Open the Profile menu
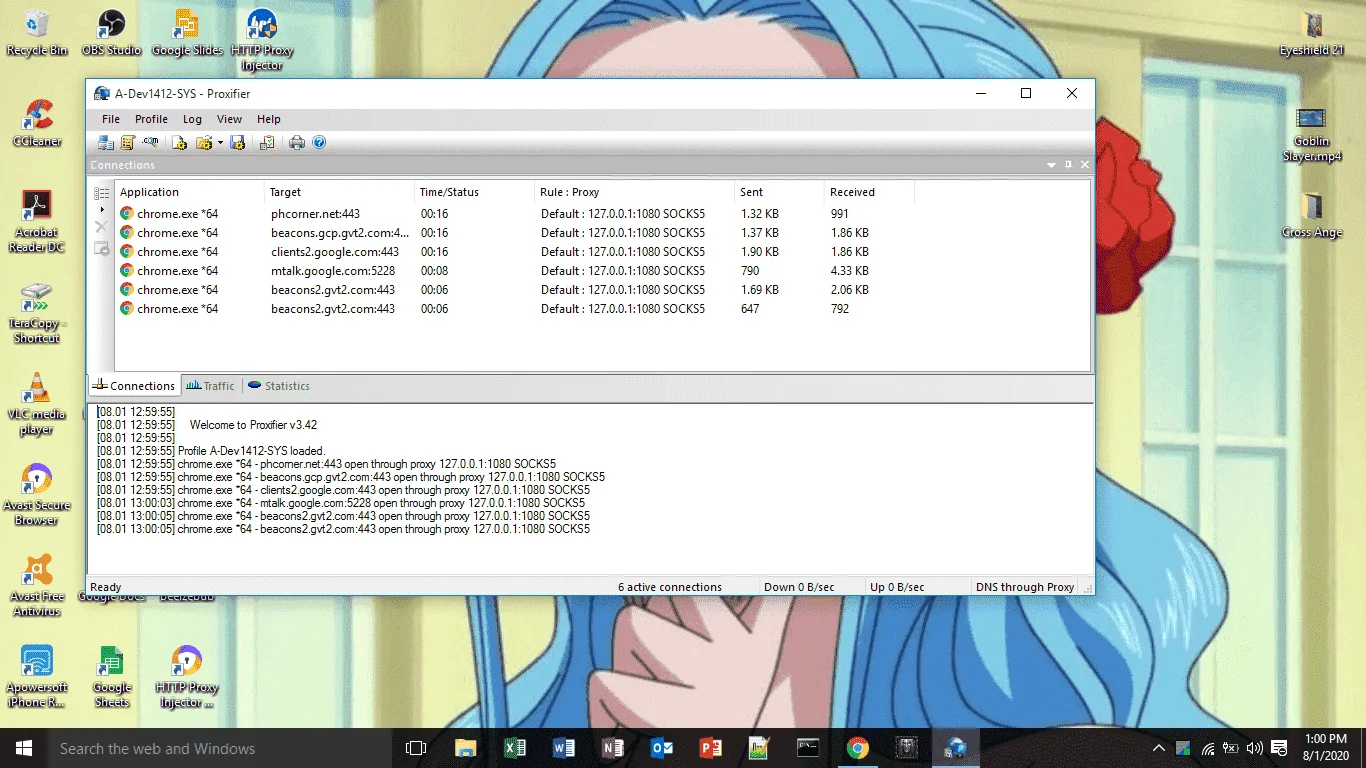This screenshot has width=1366, height=768. [152, 119]
